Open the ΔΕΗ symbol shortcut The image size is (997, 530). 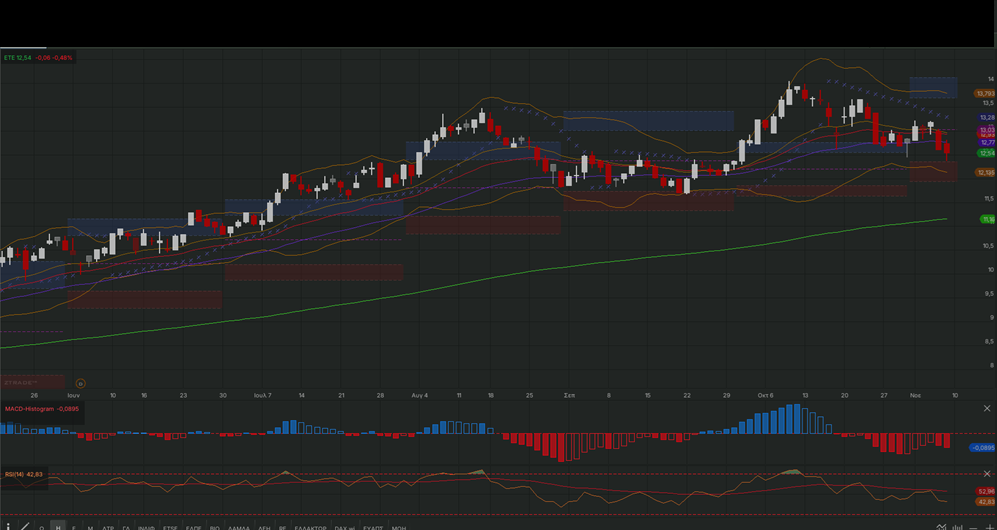point(264,527)
